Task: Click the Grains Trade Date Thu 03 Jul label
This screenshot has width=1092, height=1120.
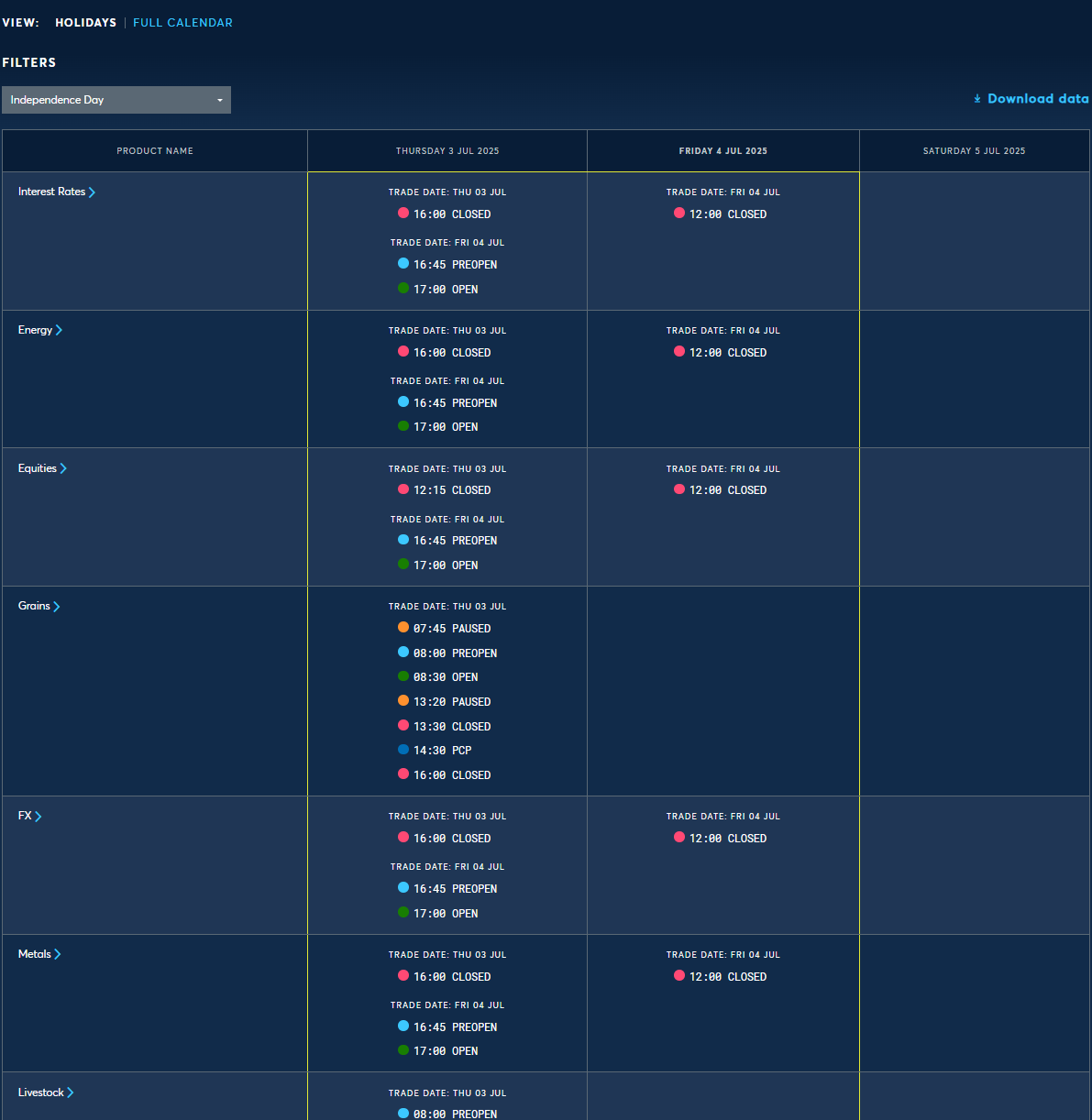Action: (x=447, y=607)
